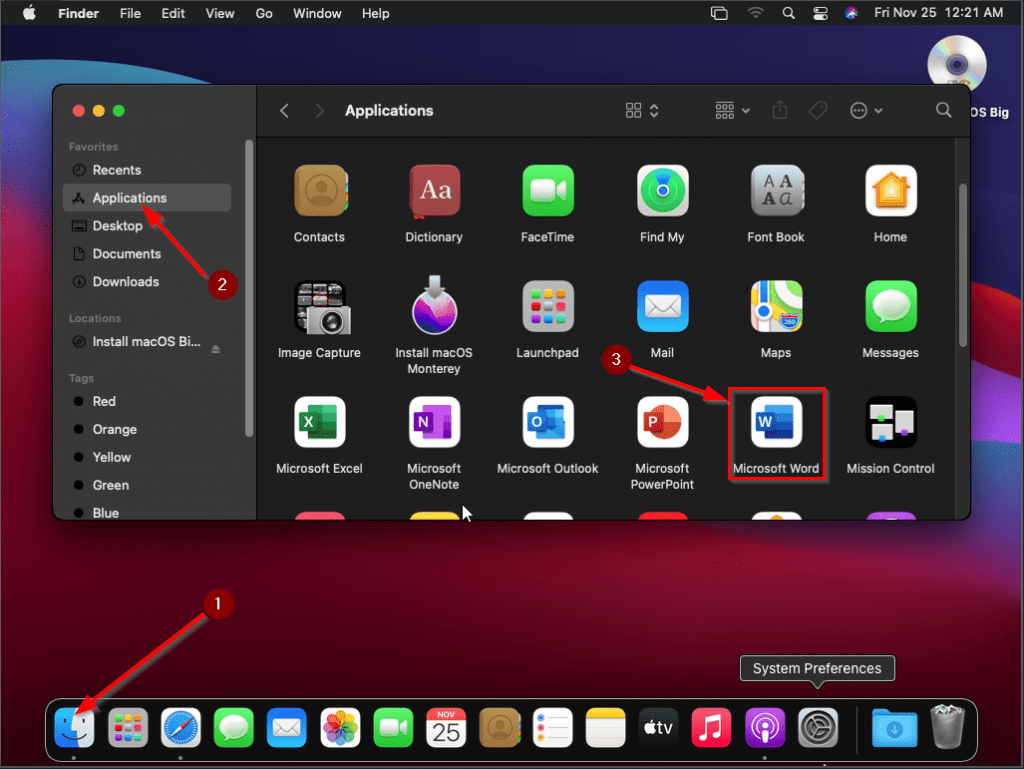The image size is (1024, 769).
Task: Launch FaceTime from the Applications folder
Action: click(x=548, y=191)
